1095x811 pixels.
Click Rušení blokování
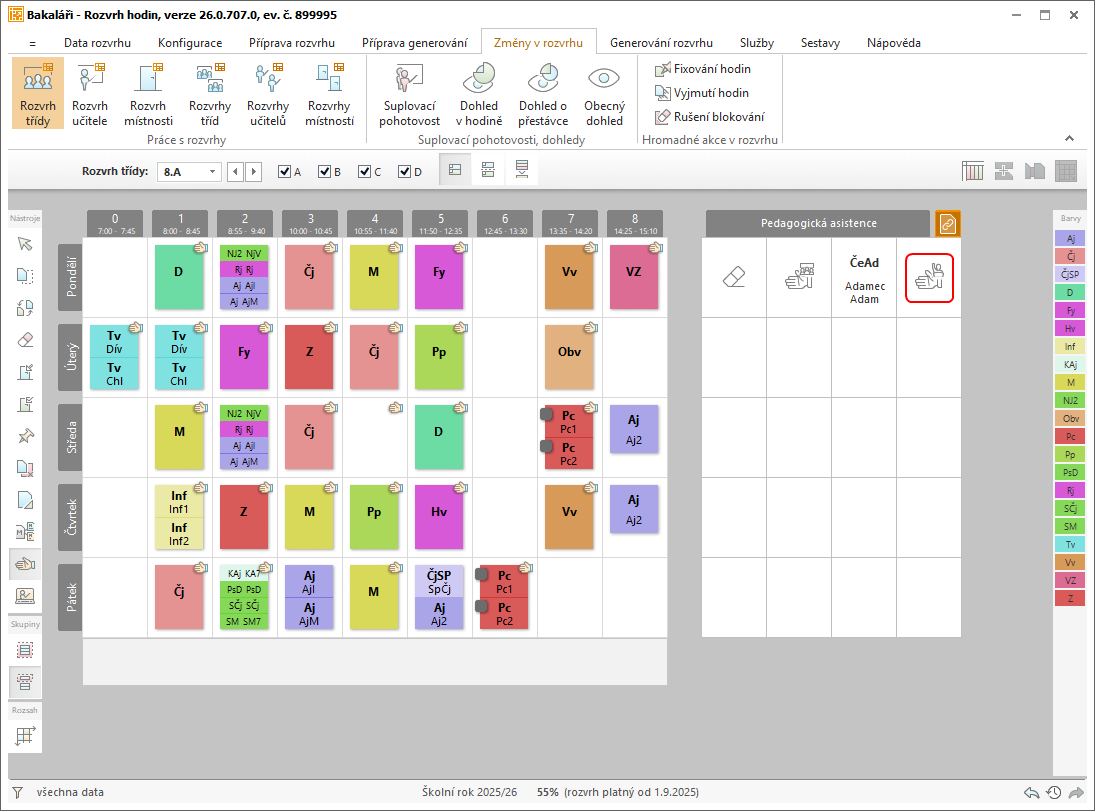click(710, 116)
